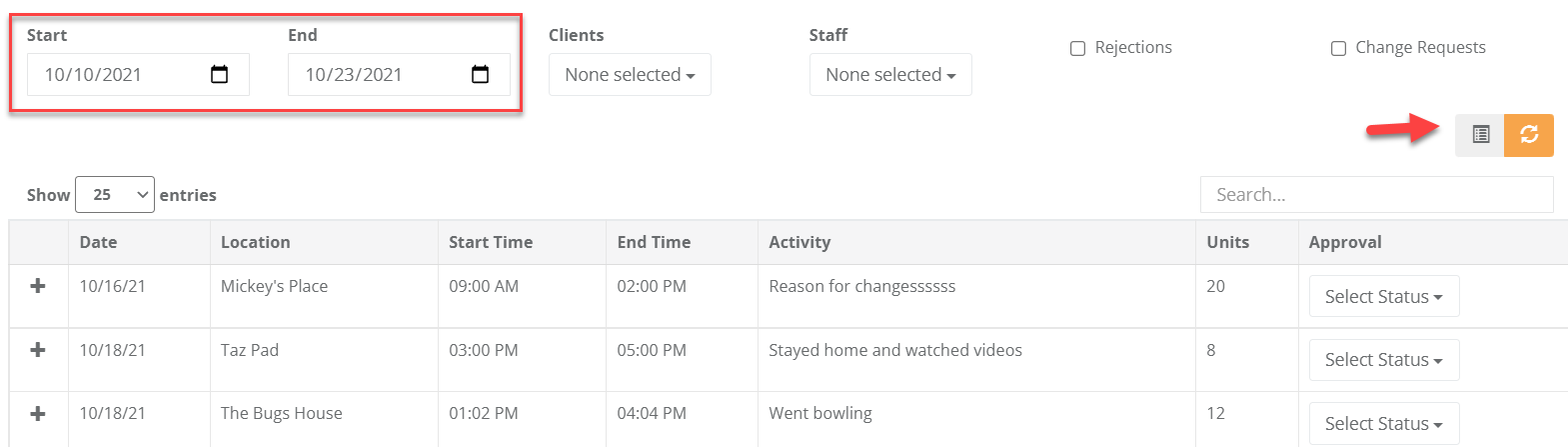
Task: Click the list view icon button
Action: point(1480,135)
